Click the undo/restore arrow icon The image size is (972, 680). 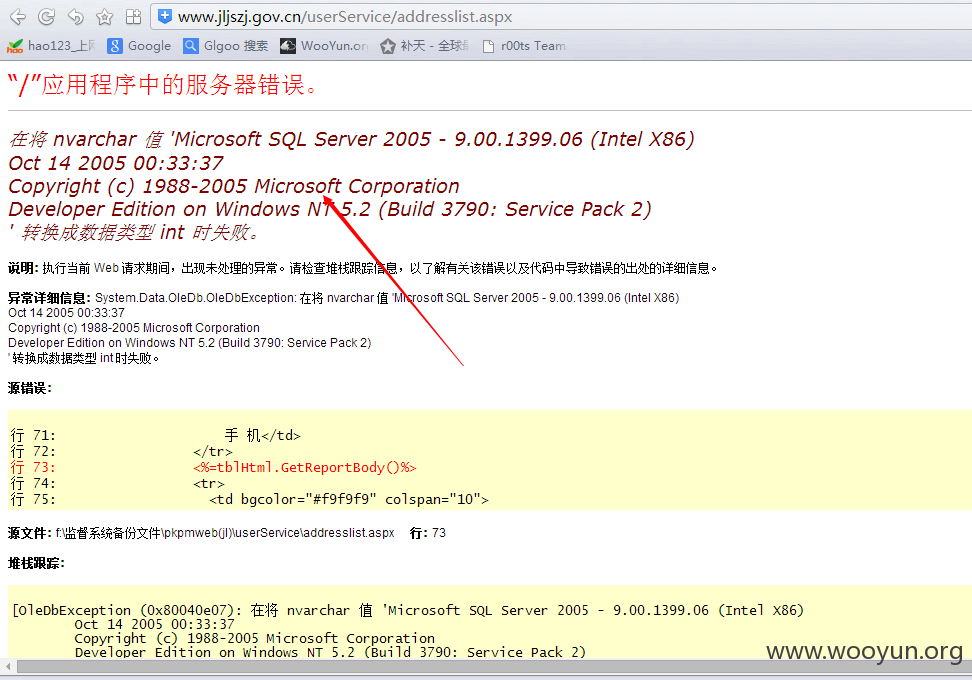click(76, 17)
